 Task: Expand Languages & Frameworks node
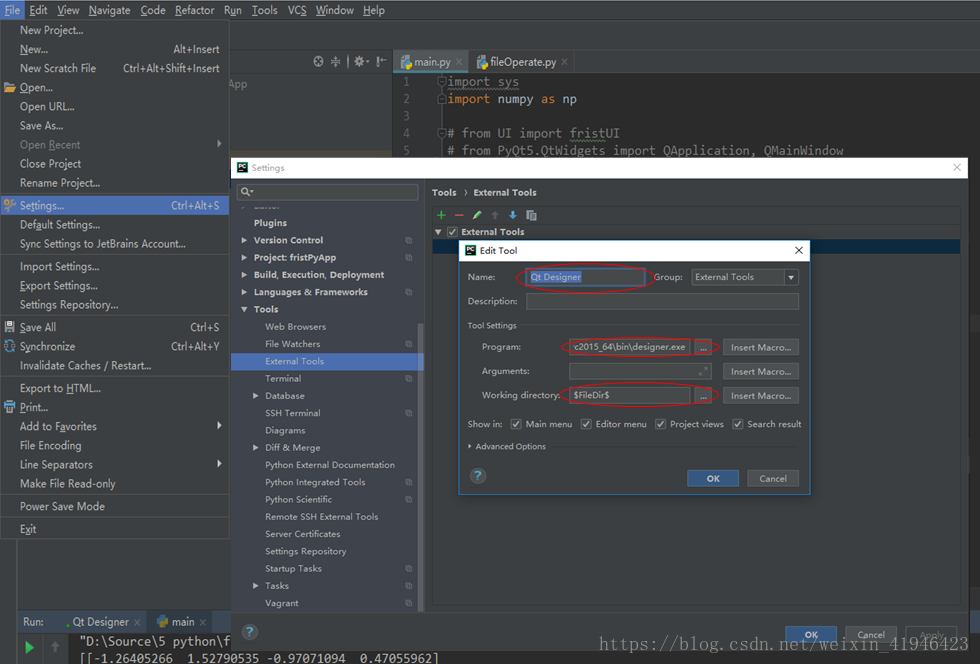244,292
